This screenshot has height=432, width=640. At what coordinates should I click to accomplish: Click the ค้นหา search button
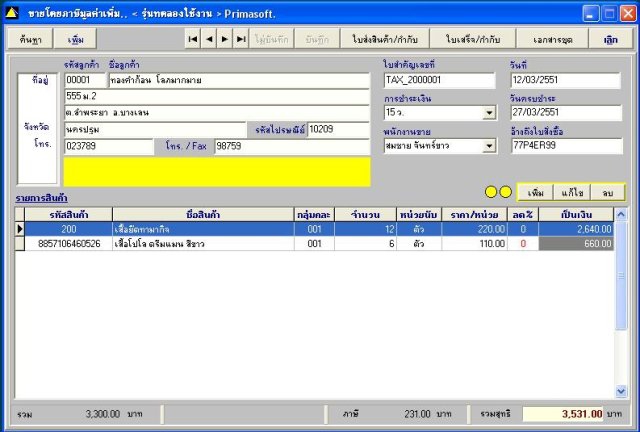(x=30, y=39)
